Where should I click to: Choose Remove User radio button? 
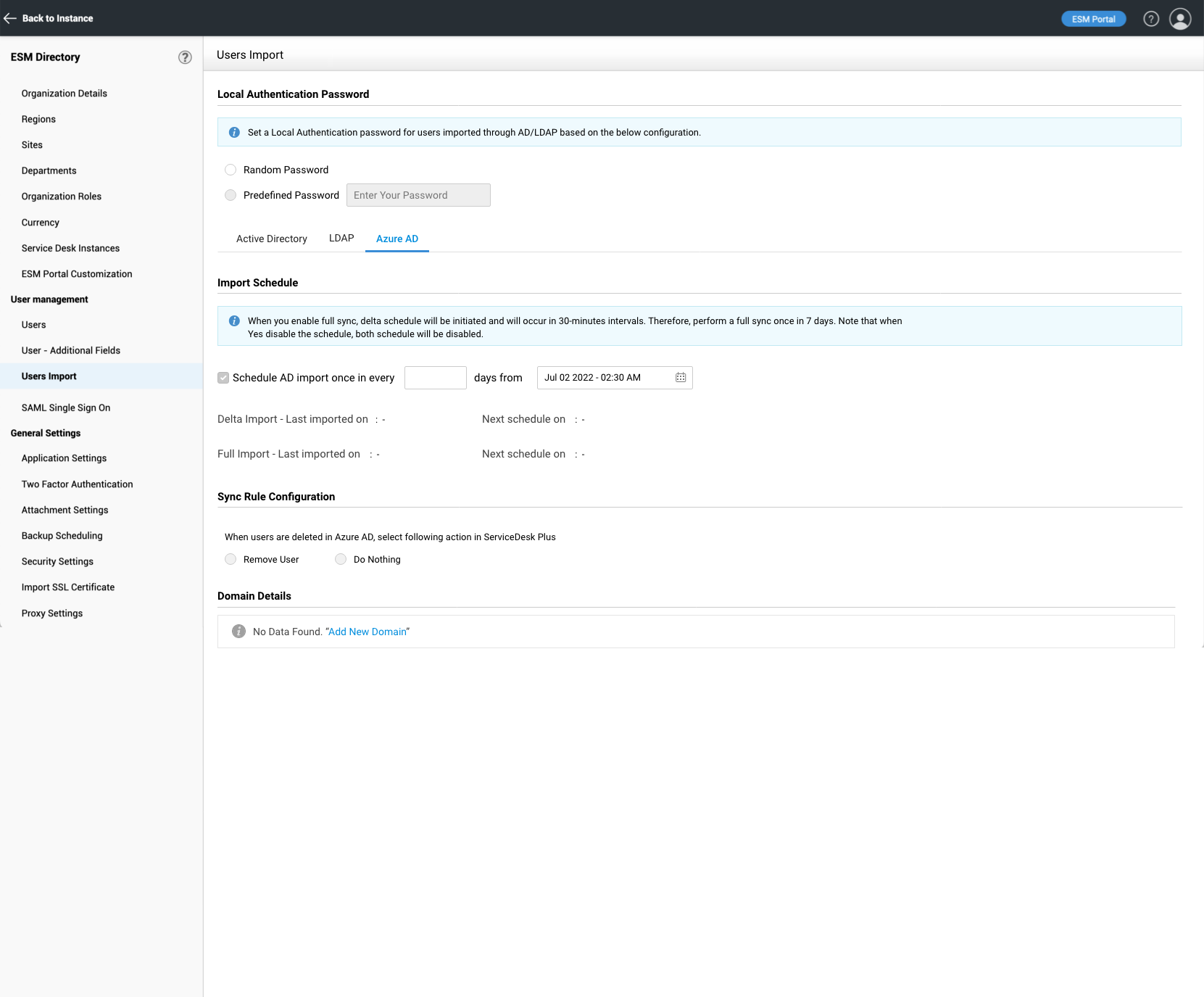pos(231,559)
